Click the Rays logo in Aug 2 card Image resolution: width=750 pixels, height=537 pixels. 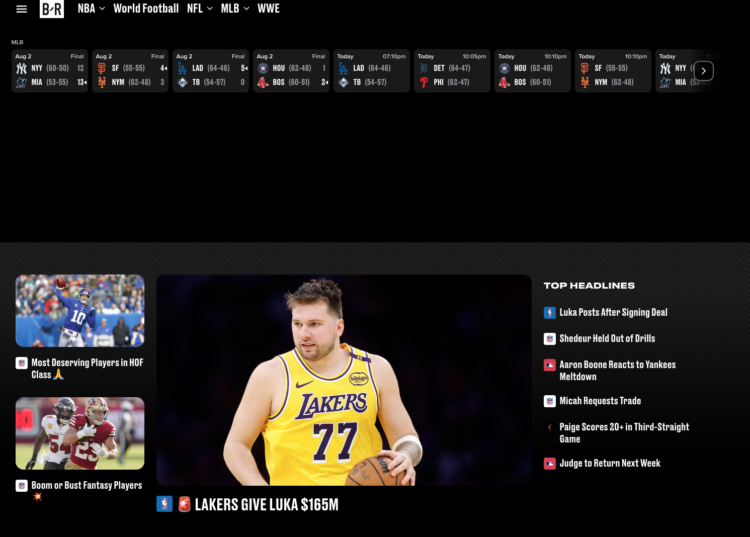click(x=182, y=82)
